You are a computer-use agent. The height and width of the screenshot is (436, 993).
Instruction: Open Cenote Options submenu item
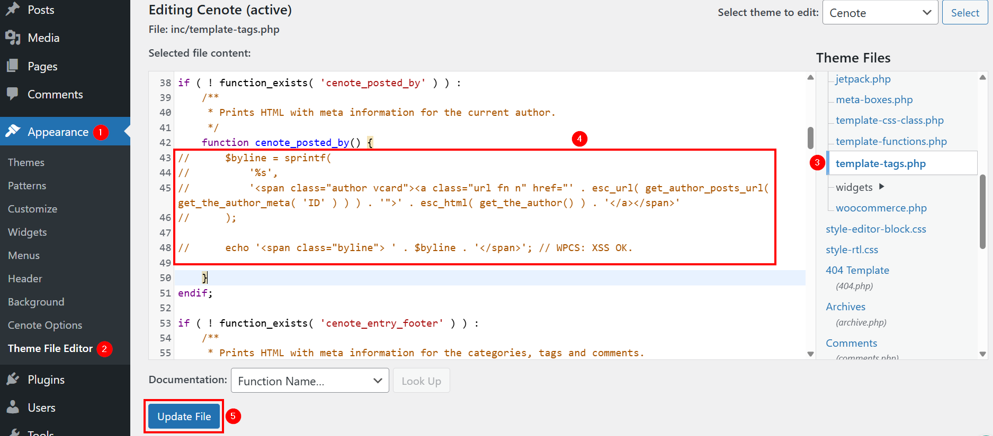[x=45, y=325]
